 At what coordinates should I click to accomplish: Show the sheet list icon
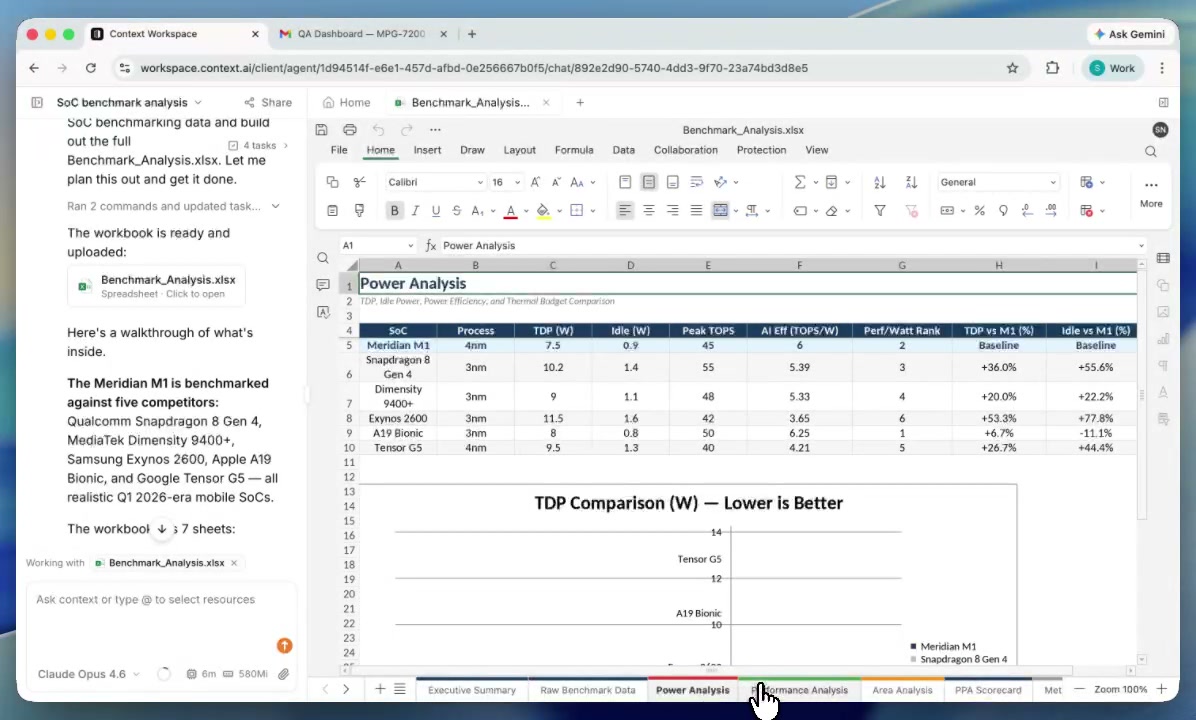[x=400, y=689]
